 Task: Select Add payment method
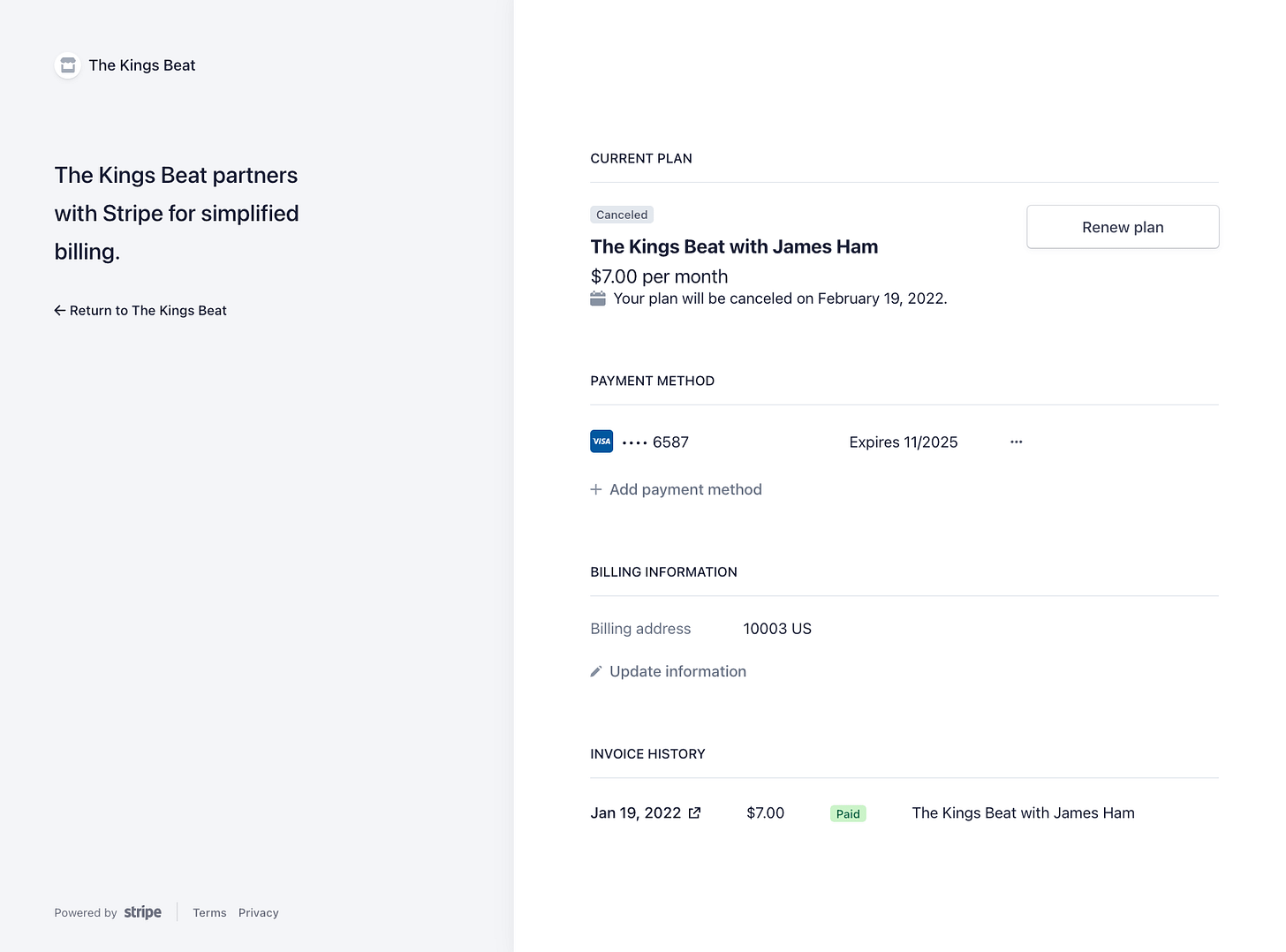(677, 489)
